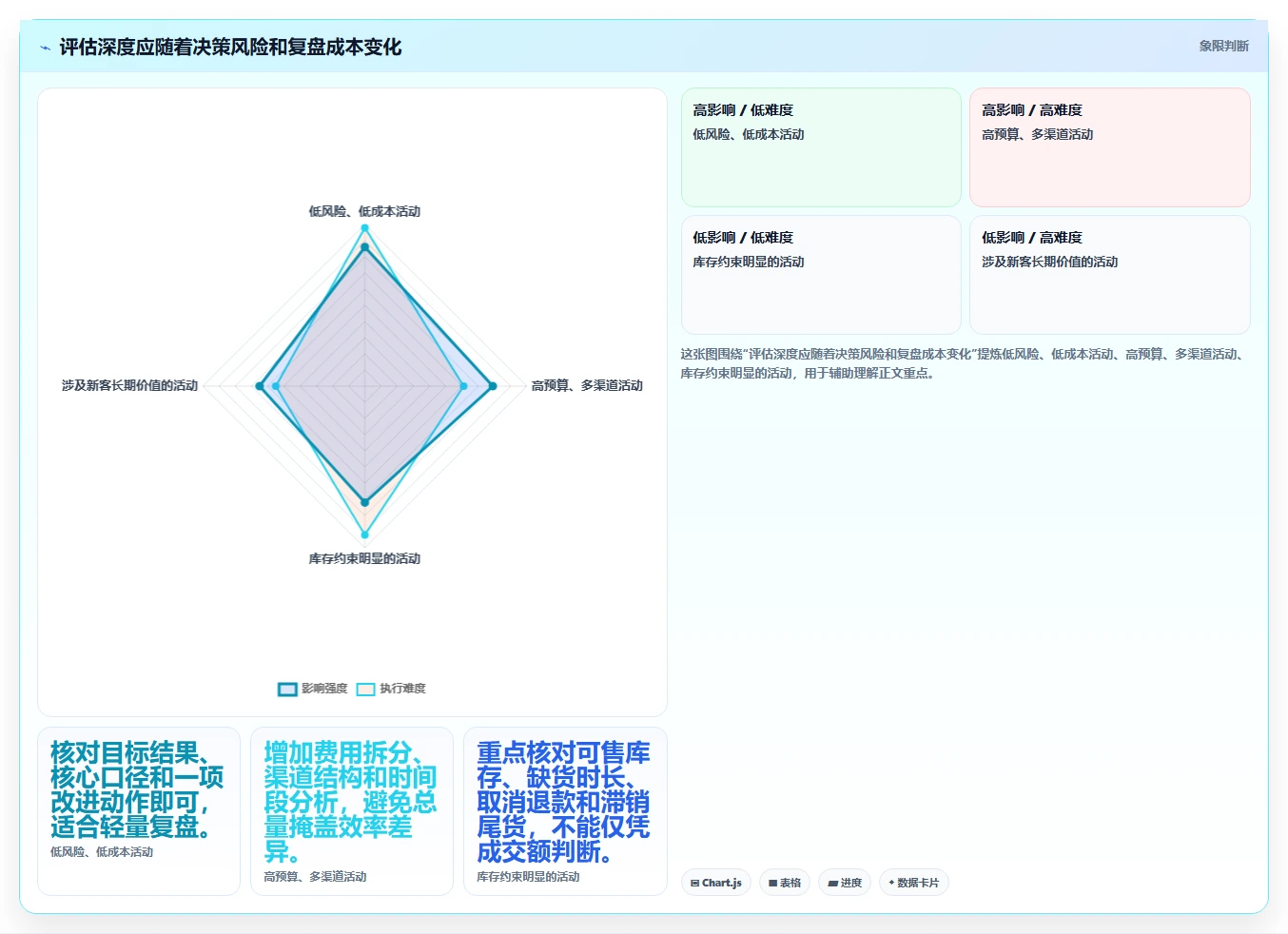Click the 低风险、低成本活动 caption under the first bottom card
Viewport: 1288px width, 934px height.
pos(102,852)
